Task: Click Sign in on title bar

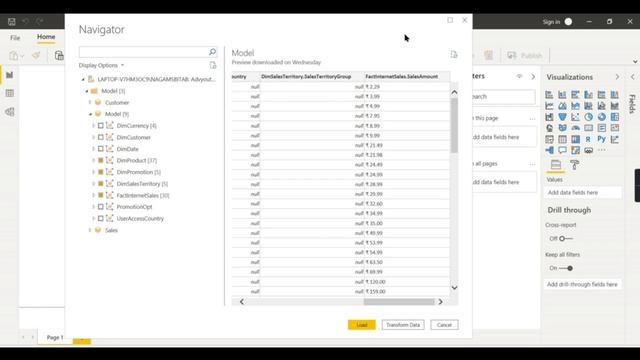Action: 551,22
